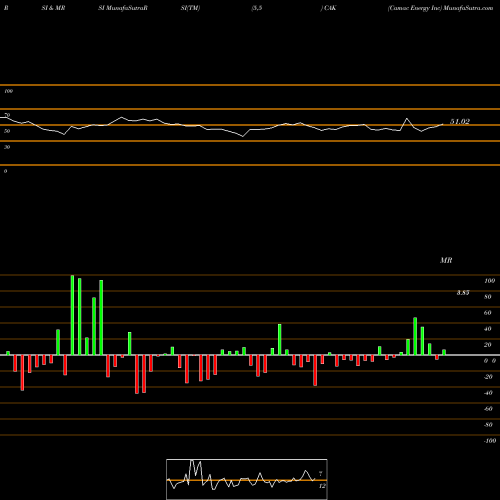Click the 30 level label on RSI axis
This screenshot has width=500, height=500.
(x=7, y=147)
